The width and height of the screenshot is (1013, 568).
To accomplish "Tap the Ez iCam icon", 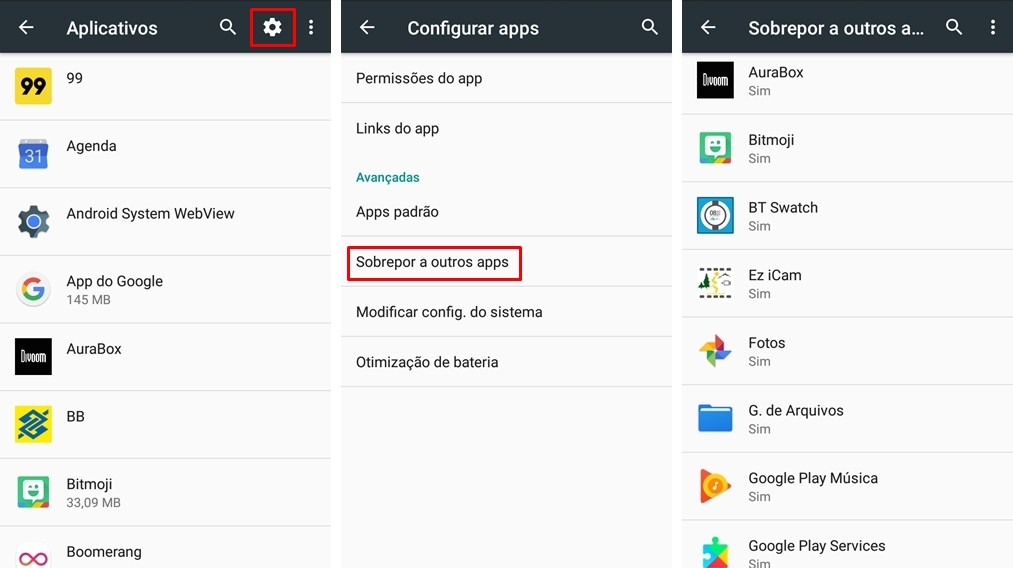I will click(715, 283).
